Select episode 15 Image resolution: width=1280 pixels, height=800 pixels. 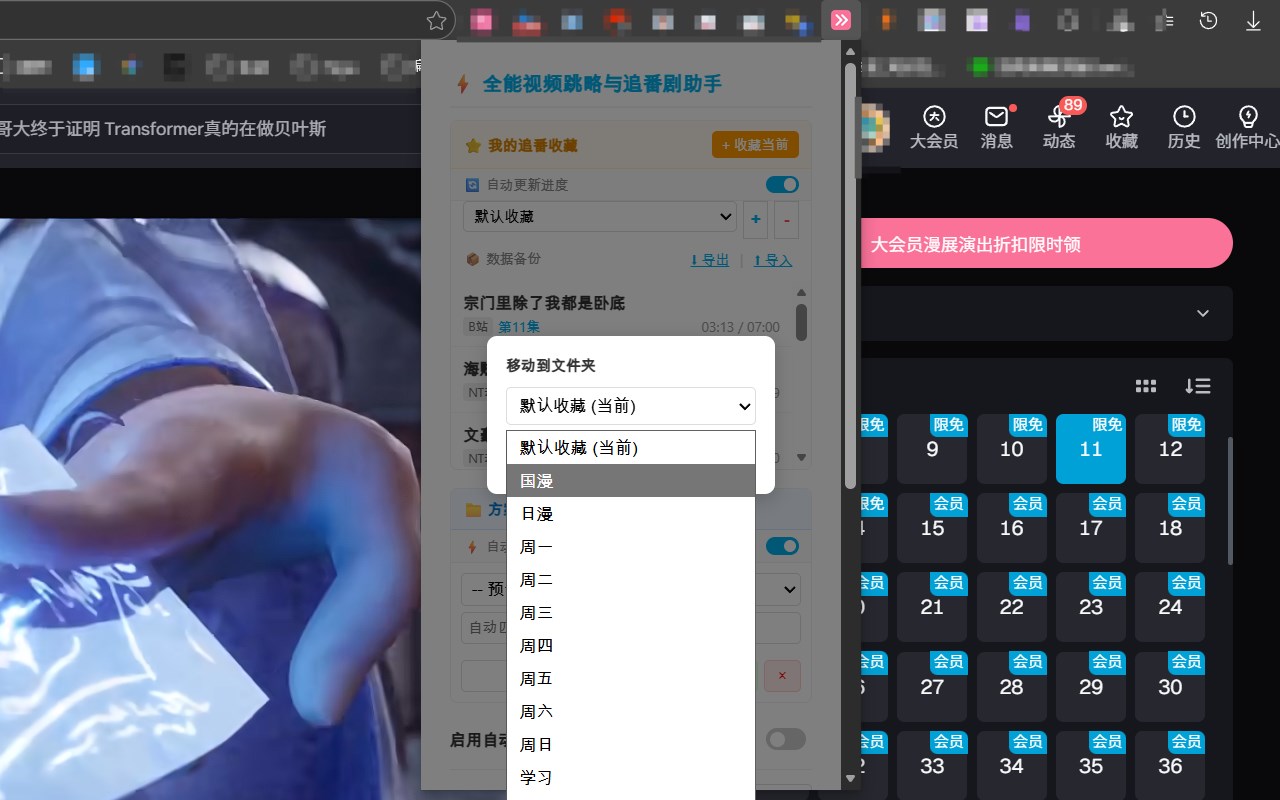pos(932,528)
